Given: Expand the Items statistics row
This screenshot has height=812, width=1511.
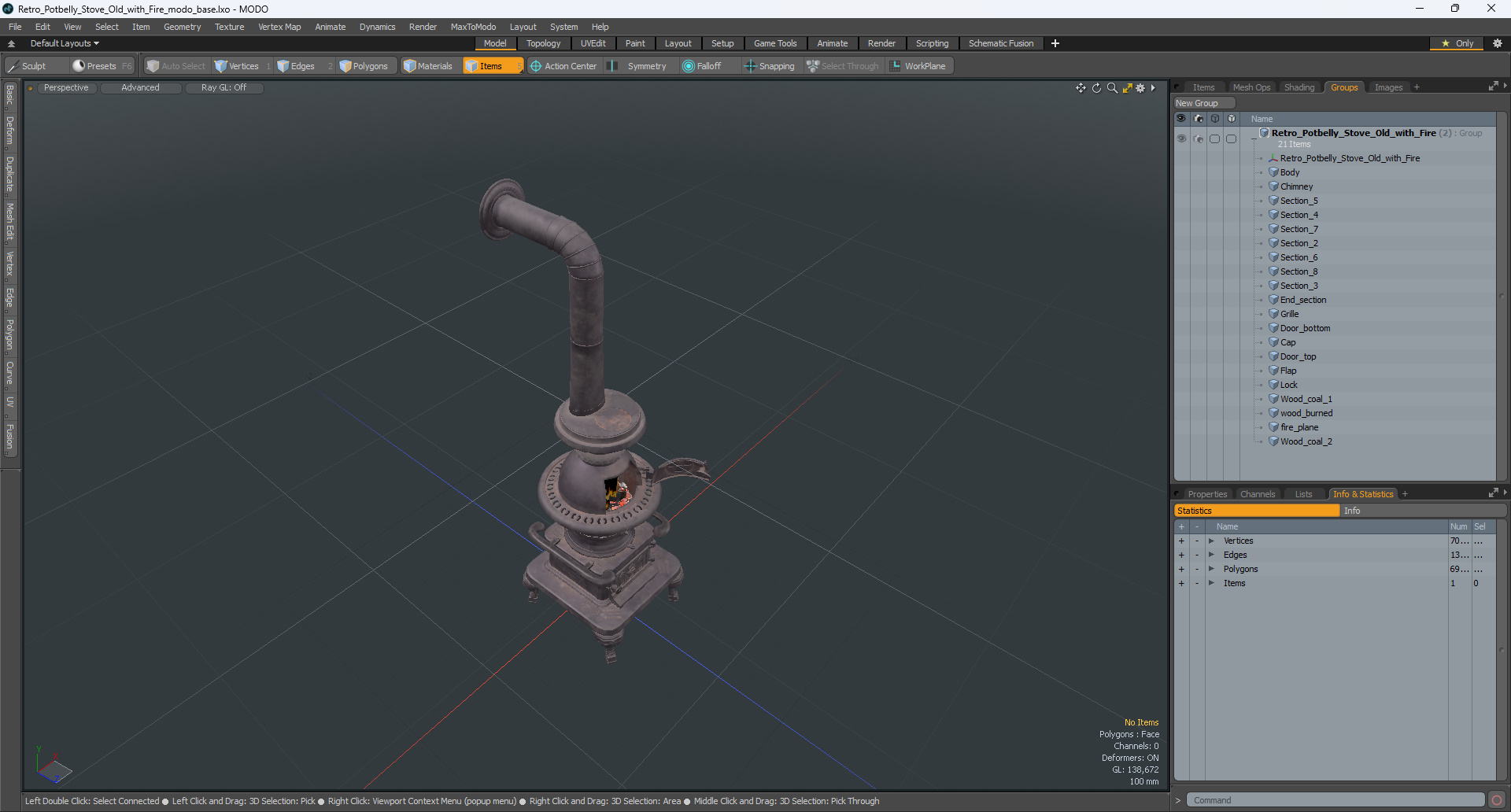Looking at the screenshot, I should [1211, 583].
